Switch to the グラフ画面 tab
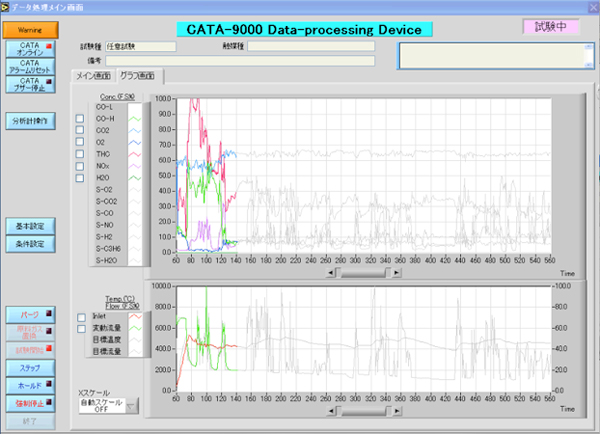Screen dimensions: 600x434 click(139, 75)
